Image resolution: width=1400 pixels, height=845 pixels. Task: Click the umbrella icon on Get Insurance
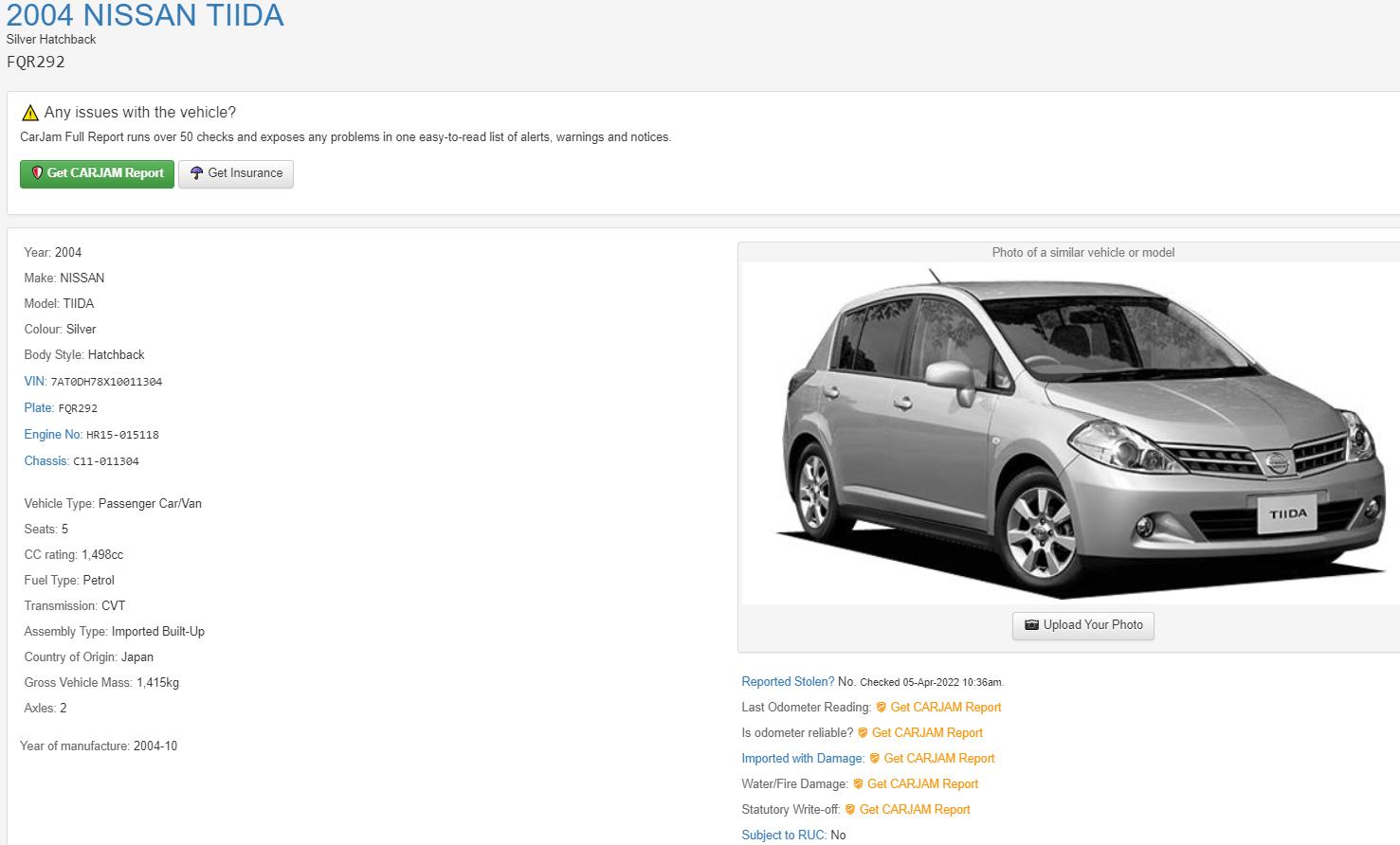coord(196,173)
